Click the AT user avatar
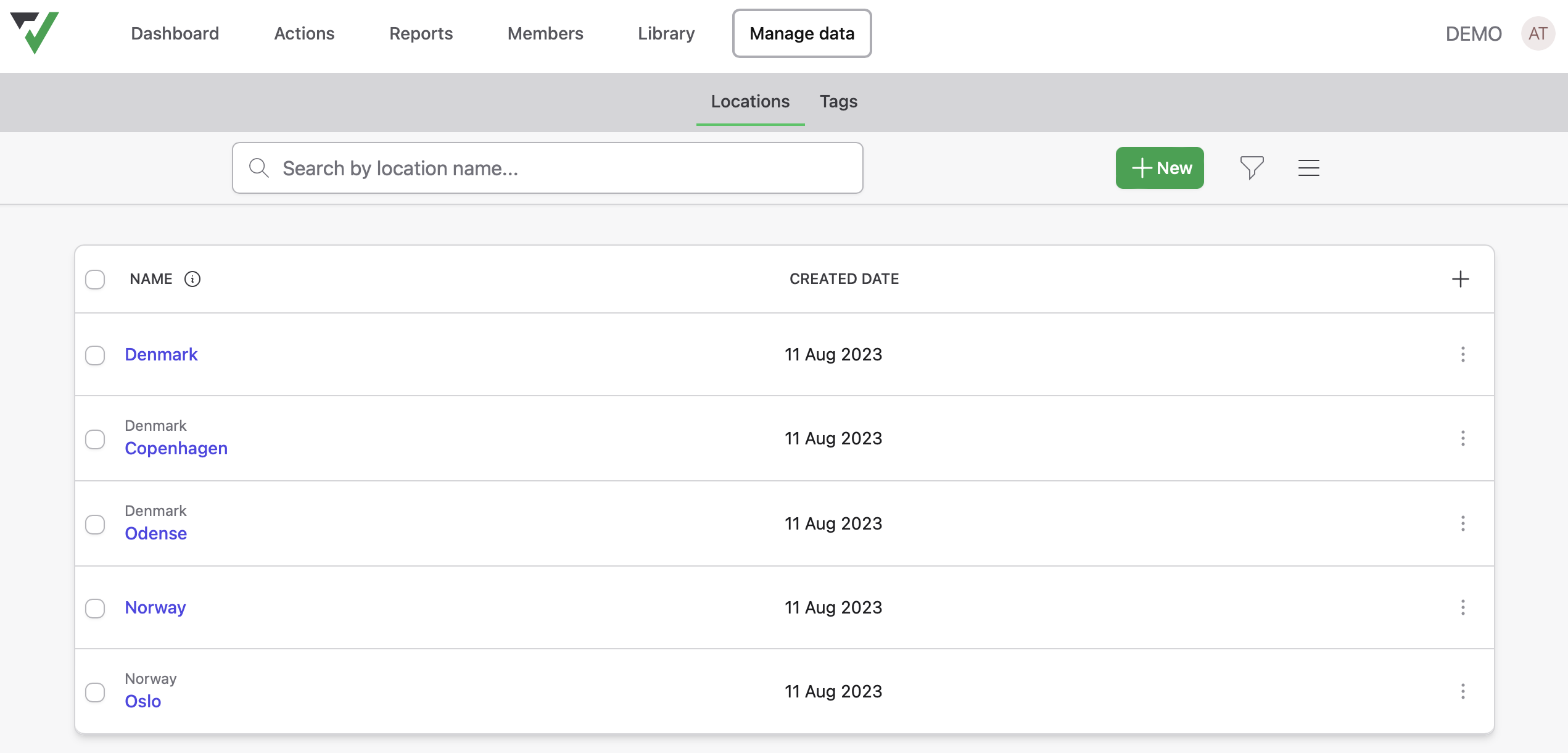This screenshot has width=1568, height=753. 1538,33
